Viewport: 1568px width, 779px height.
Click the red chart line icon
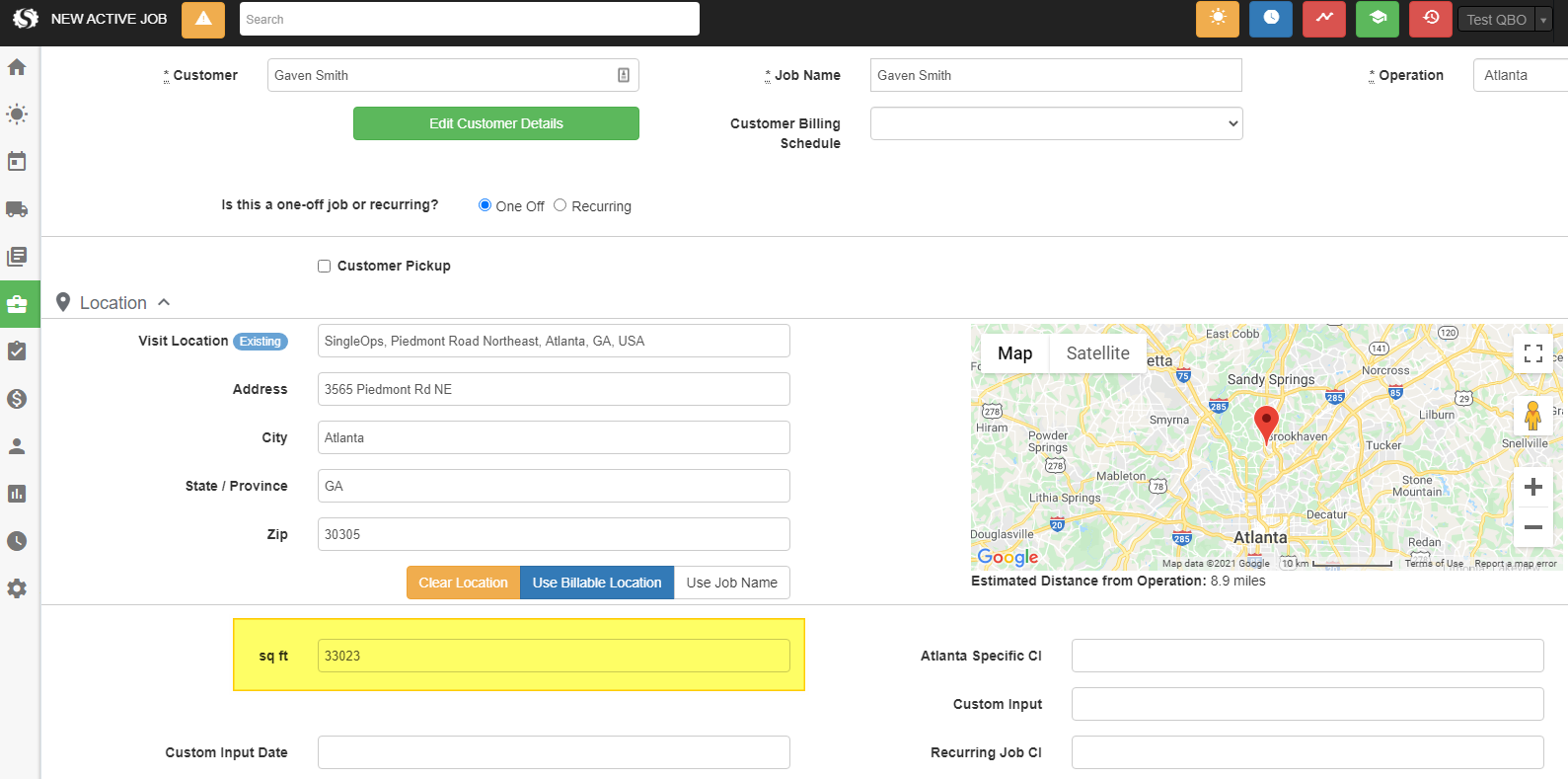coord(1324,19)
